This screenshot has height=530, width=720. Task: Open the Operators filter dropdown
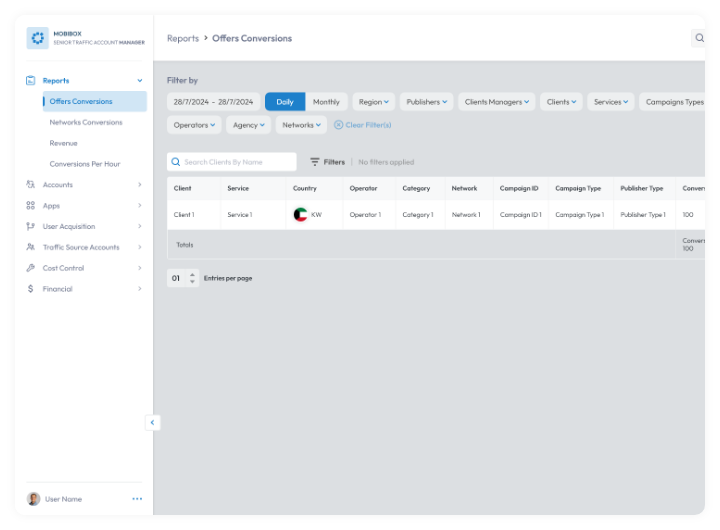click(x=194, y=125)
